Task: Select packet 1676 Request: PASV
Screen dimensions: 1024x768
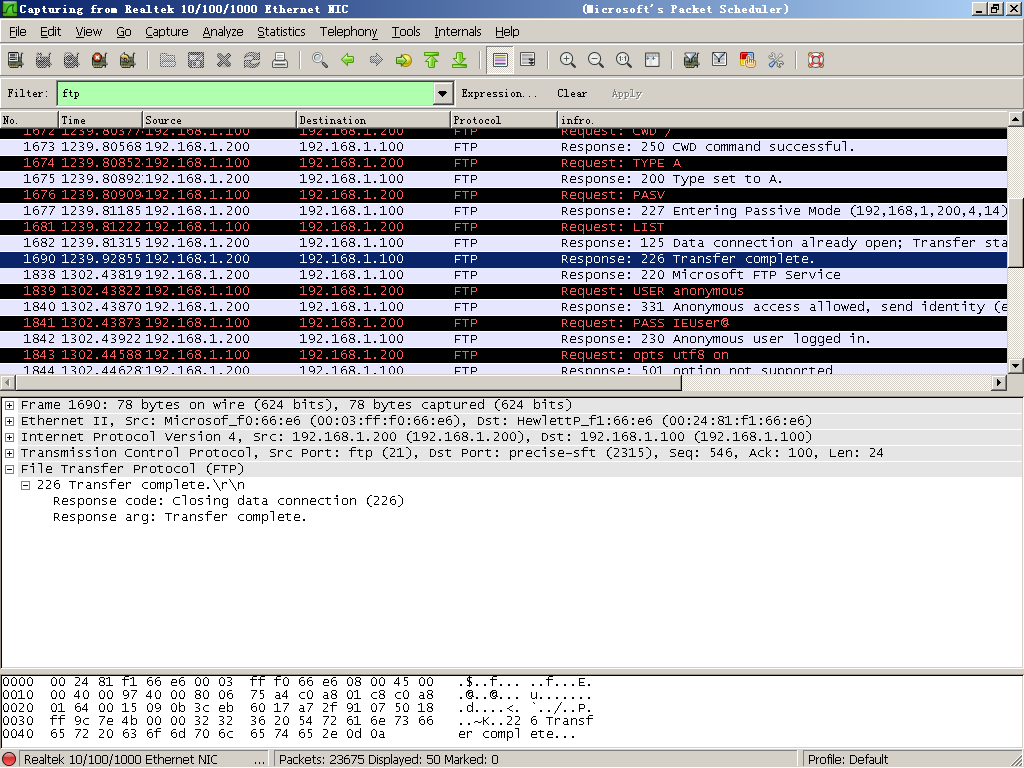Action: click(504, 195)
